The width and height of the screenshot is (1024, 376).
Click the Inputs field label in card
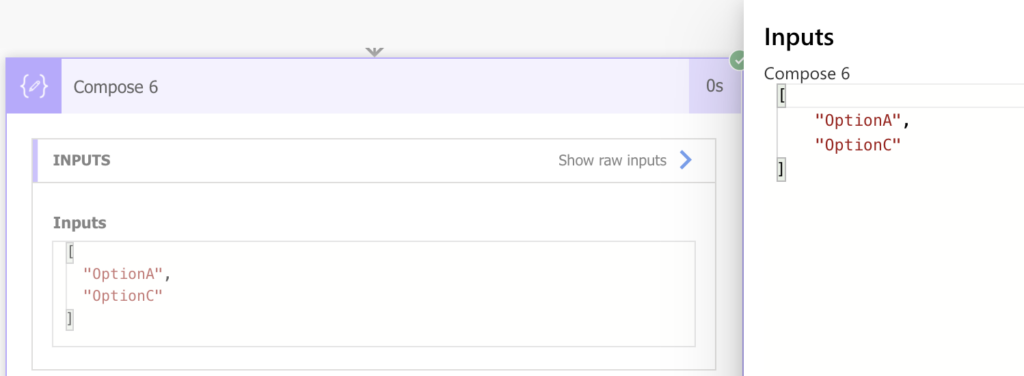[x=80, y=223]
